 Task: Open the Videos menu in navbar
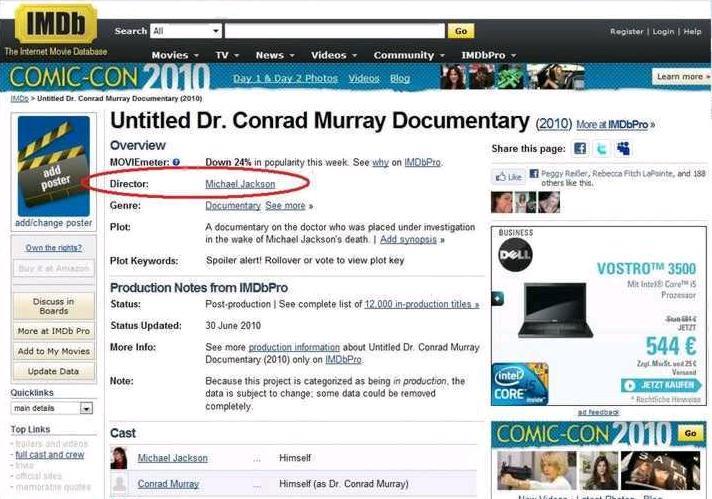333,55
